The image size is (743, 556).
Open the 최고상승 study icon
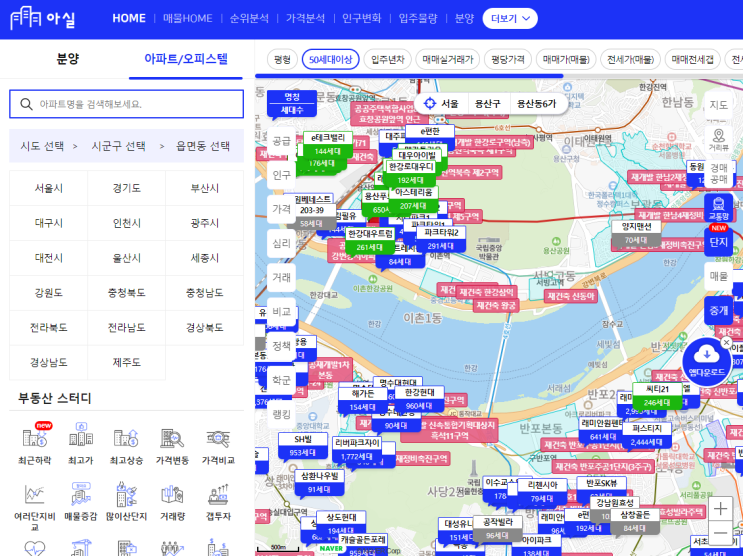pyautogui.click(x=126, y=437)
